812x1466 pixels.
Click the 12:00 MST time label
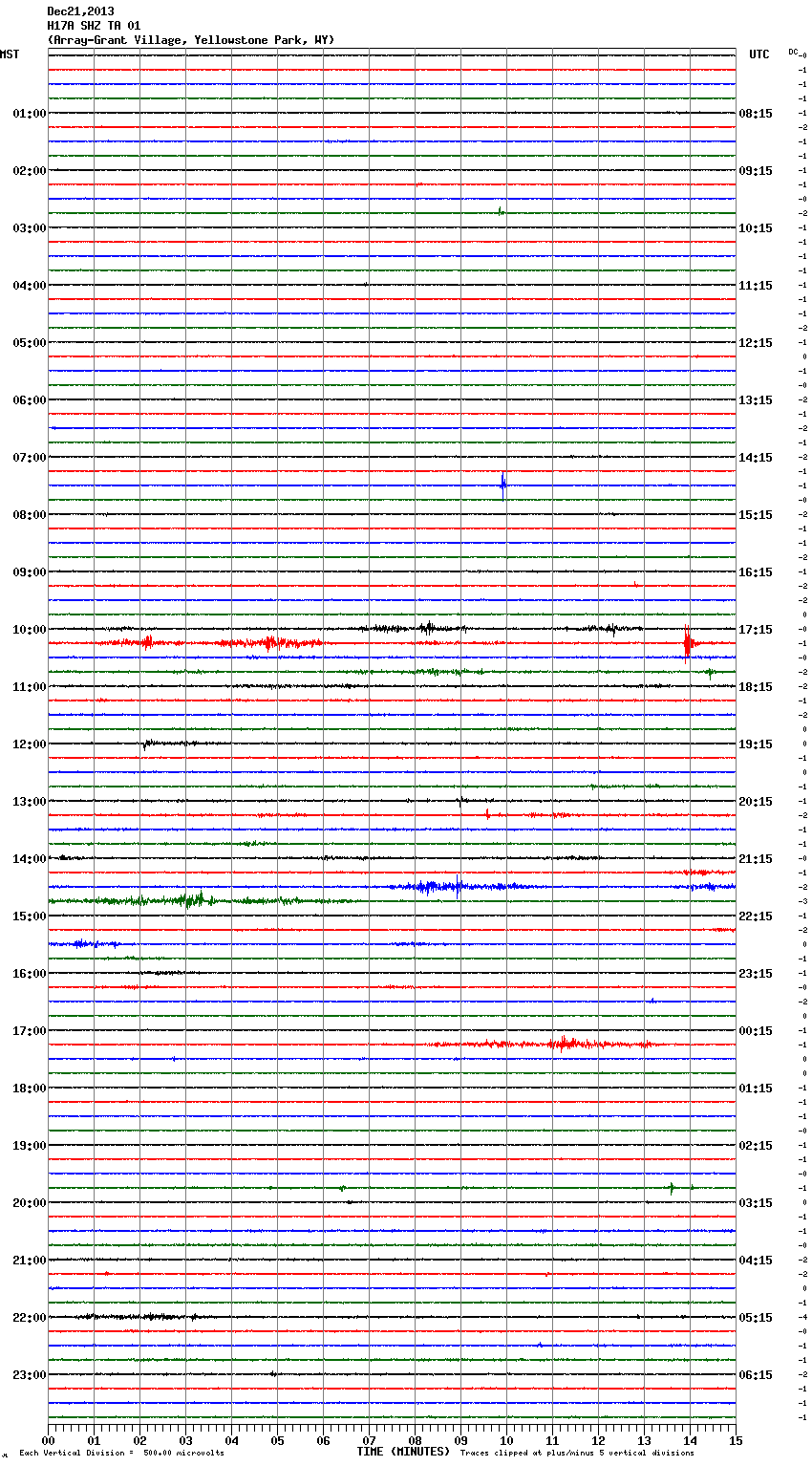(x=30, y=744)
